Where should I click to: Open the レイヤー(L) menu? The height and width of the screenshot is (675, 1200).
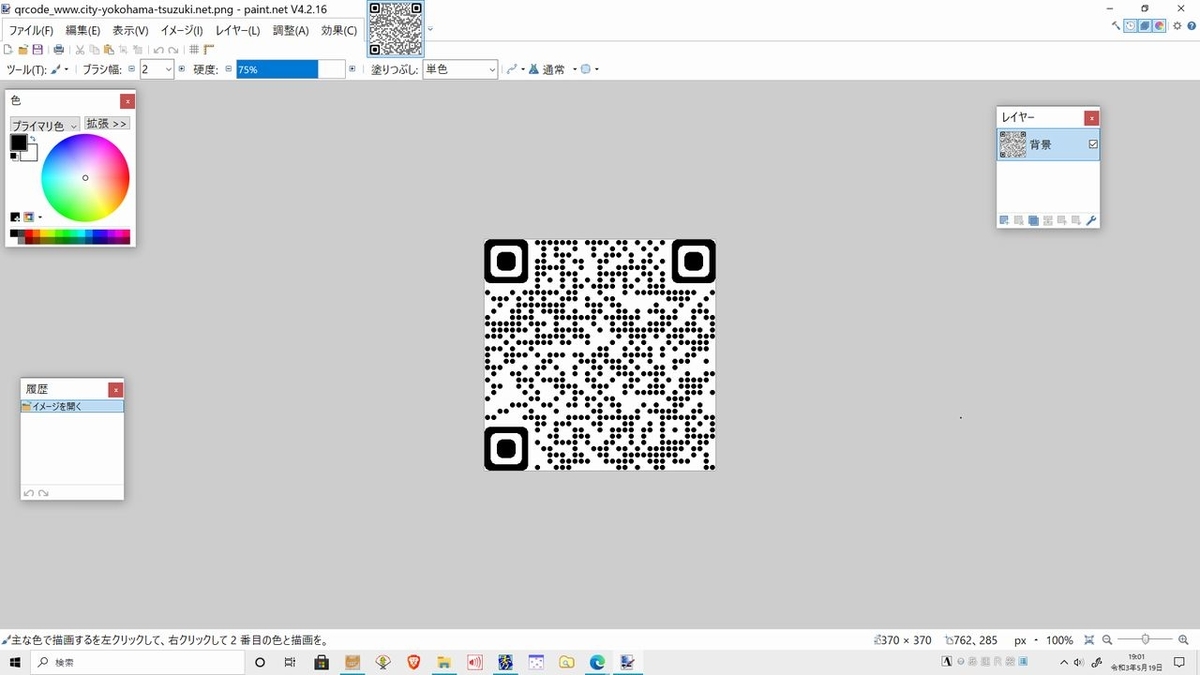coord(238,30)
